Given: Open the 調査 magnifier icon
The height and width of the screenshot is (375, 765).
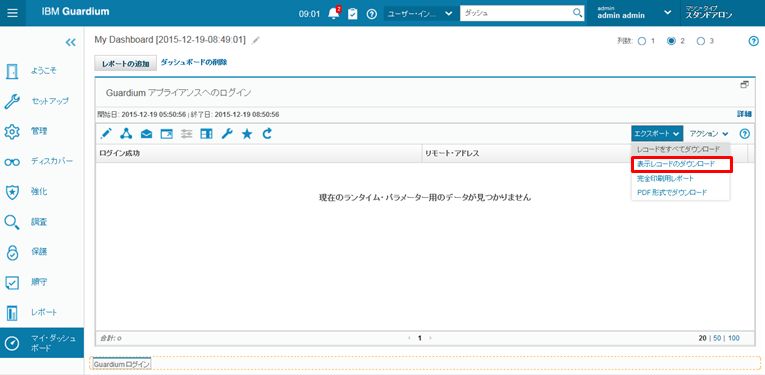Looking at the screenshot, I should click(x=12, y=222).
